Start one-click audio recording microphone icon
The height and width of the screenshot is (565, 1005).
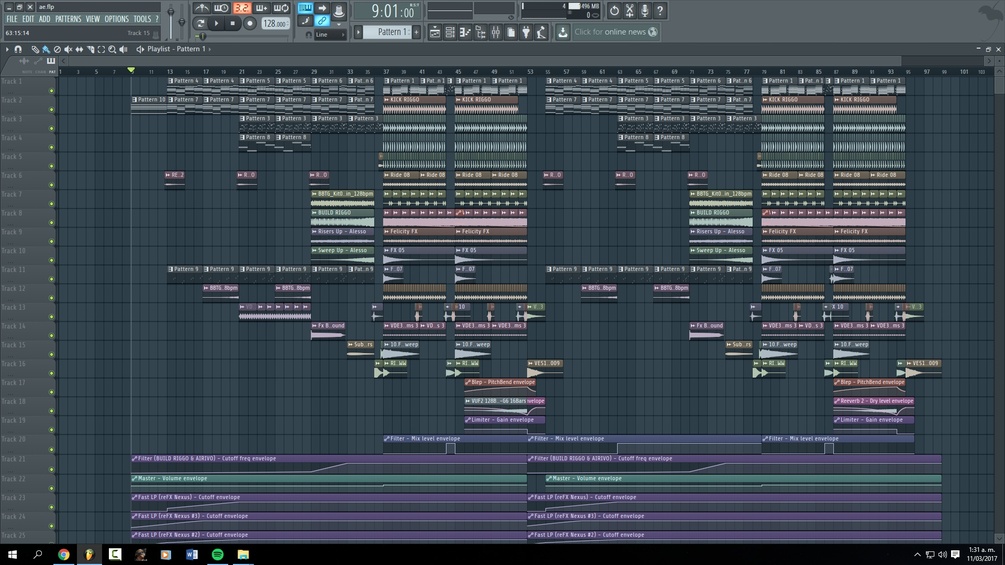click(x=645, y=10)
